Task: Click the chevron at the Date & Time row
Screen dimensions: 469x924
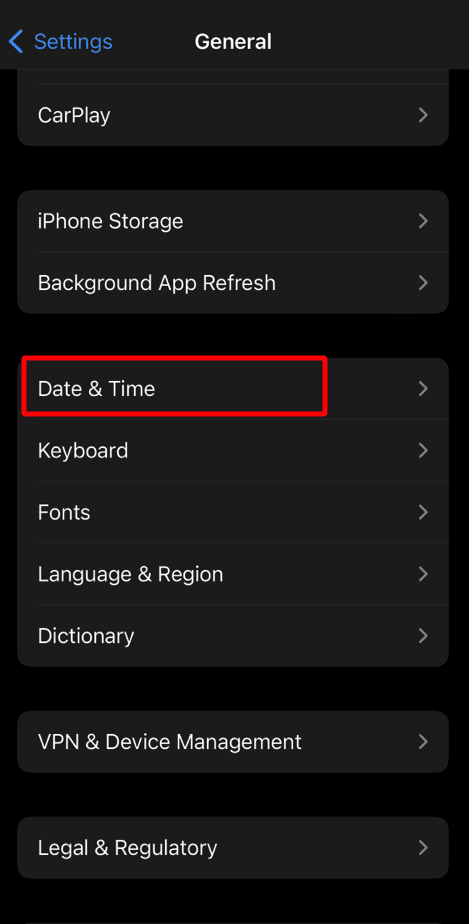Action: tap(423, 388)
